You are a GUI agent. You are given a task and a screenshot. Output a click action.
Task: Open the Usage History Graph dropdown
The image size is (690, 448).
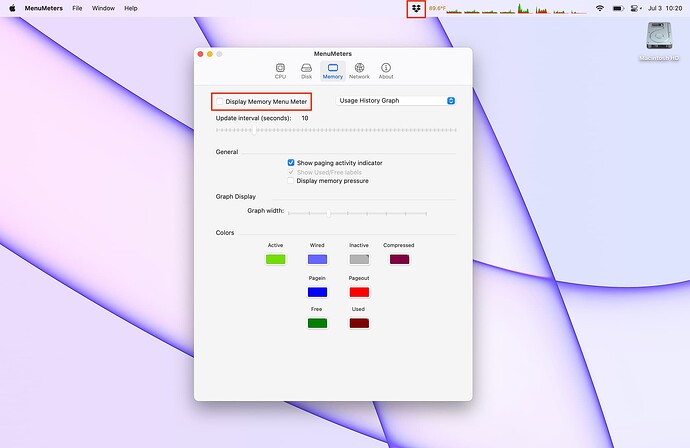coord(395,101)
